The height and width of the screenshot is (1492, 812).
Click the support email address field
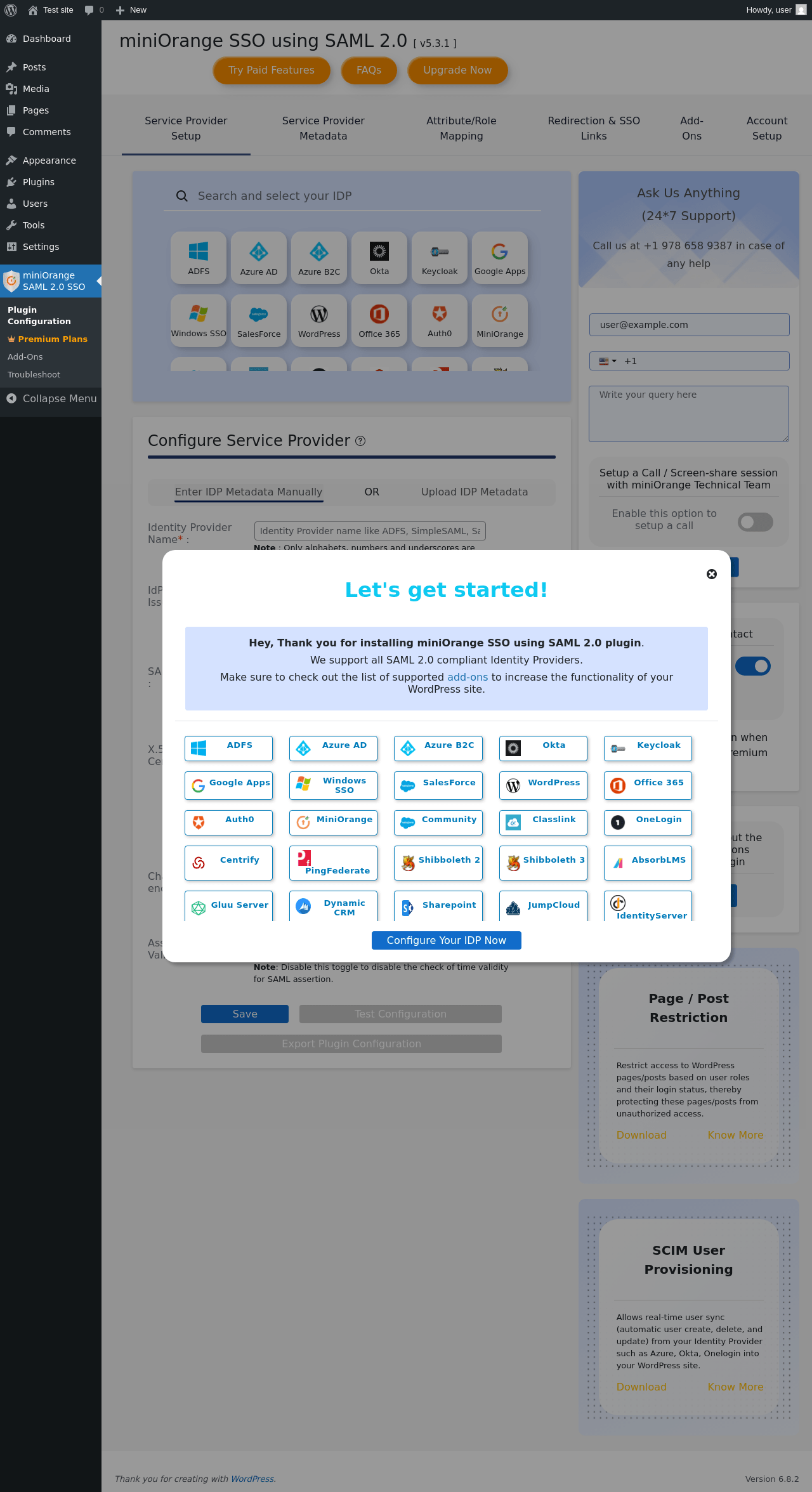click(x=689, y=325)
